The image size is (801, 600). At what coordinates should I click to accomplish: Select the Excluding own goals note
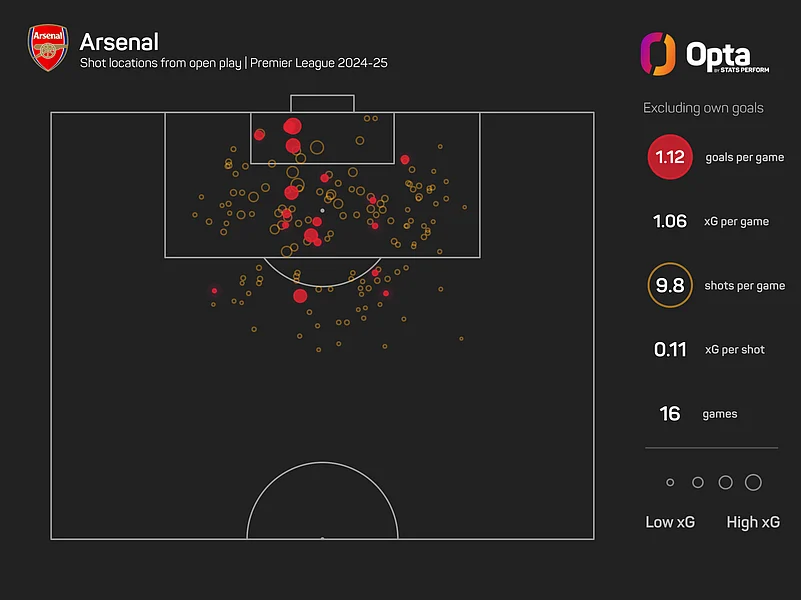[x=703, y=108]
